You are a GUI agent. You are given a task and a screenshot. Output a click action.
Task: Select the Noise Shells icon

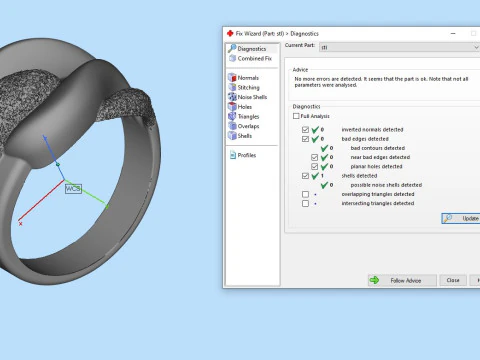click(232, 97)
